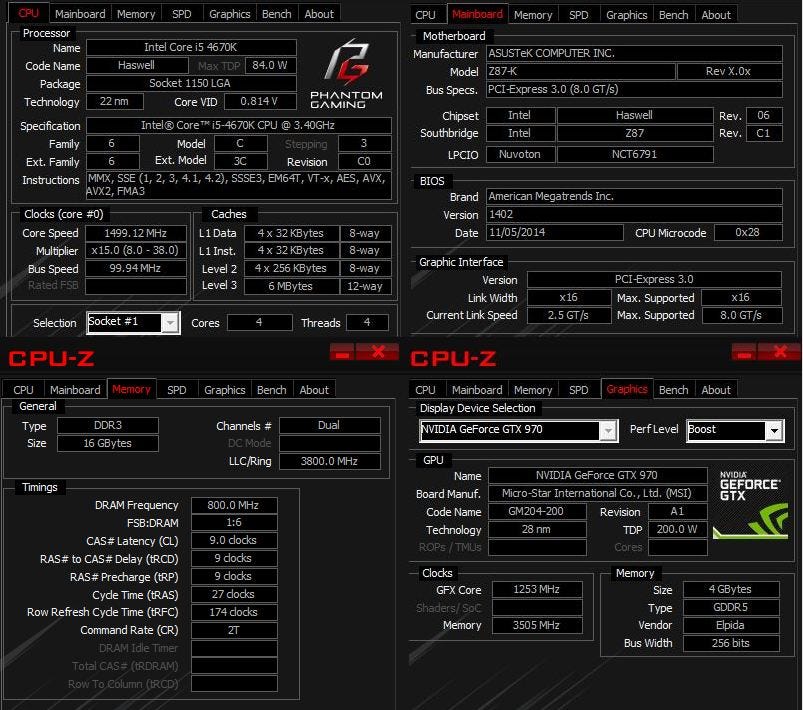The image size is (803, 710).
Task: Click the LLC/Ring value '3800.0 MHz'
Action: (x=330, y=461)
